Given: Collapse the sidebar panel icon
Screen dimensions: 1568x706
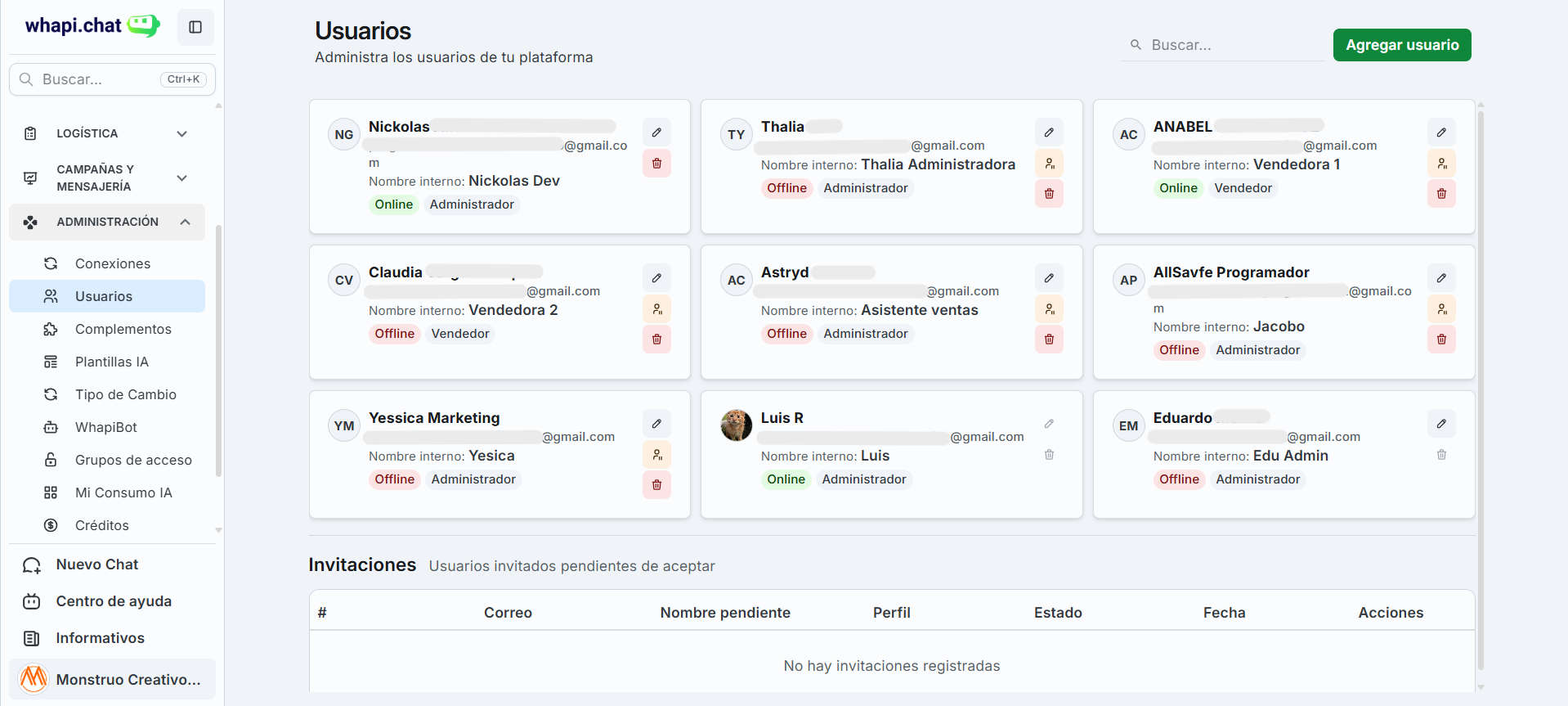Looking at the screenshot, I should pyautogui.click(x=195, y=27).
